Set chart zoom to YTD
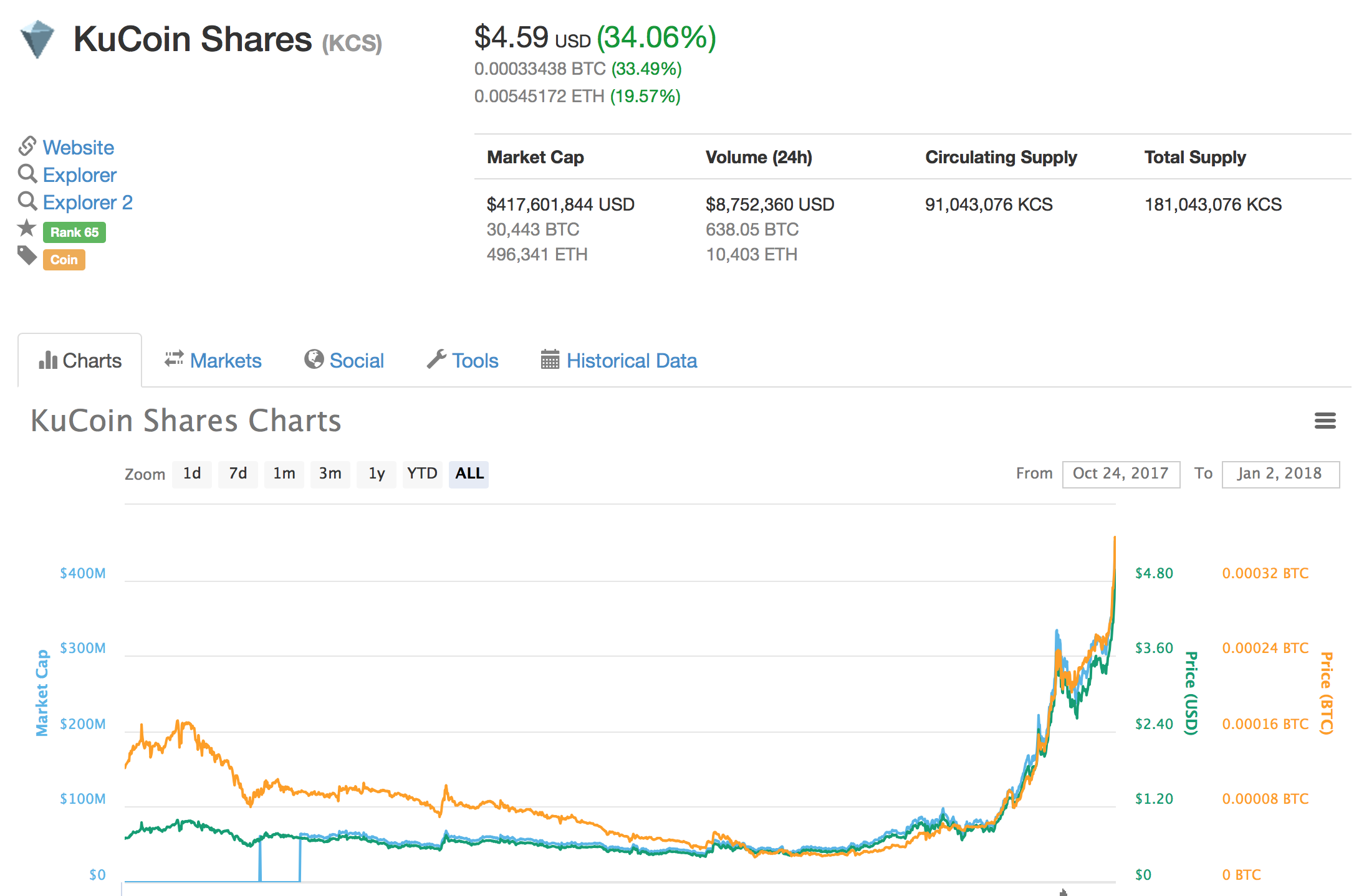Viewport: 1354px width, 896px height. 423,474
